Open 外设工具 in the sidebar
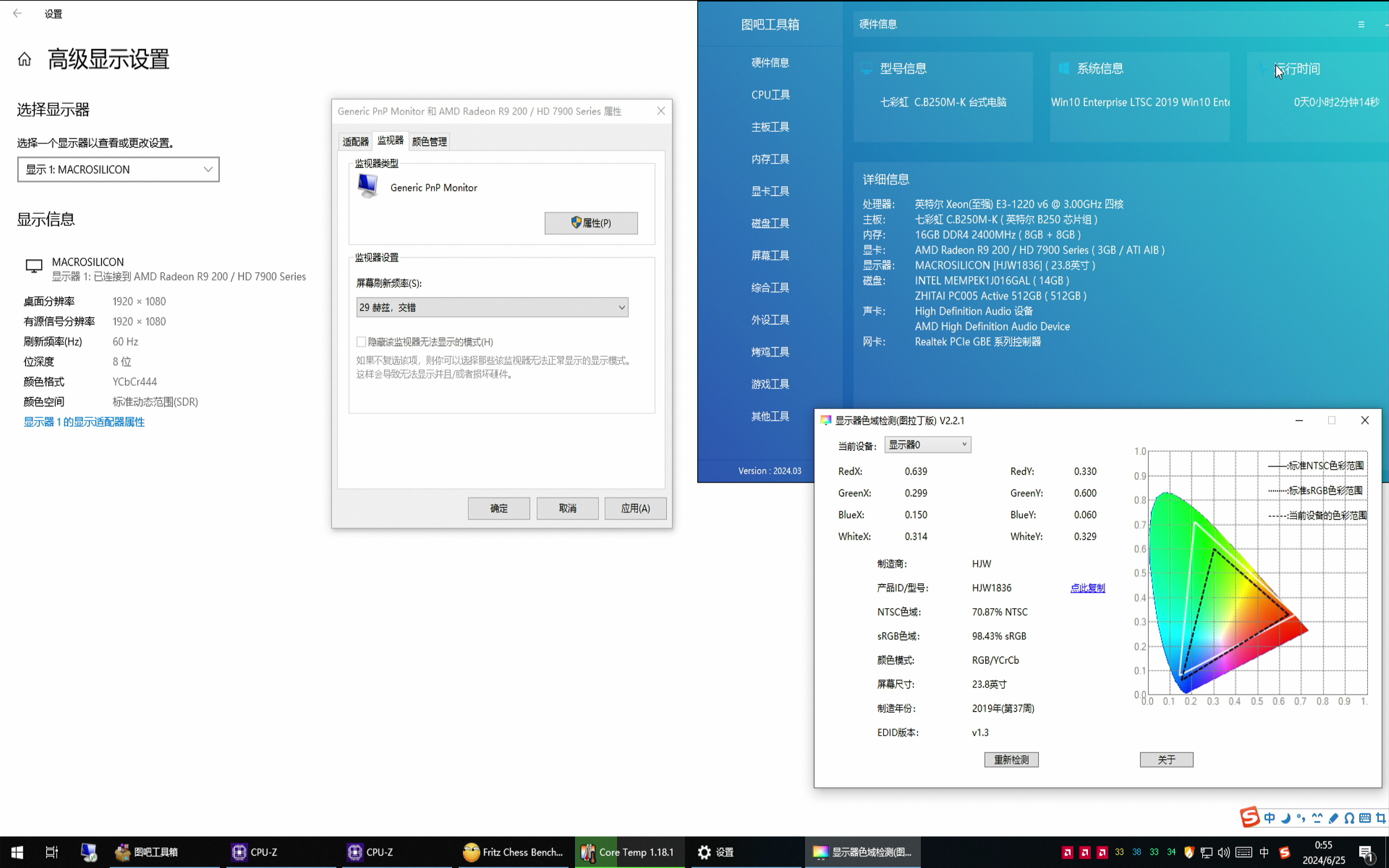This screenshot has width=1389, height=868. (770, 320)
